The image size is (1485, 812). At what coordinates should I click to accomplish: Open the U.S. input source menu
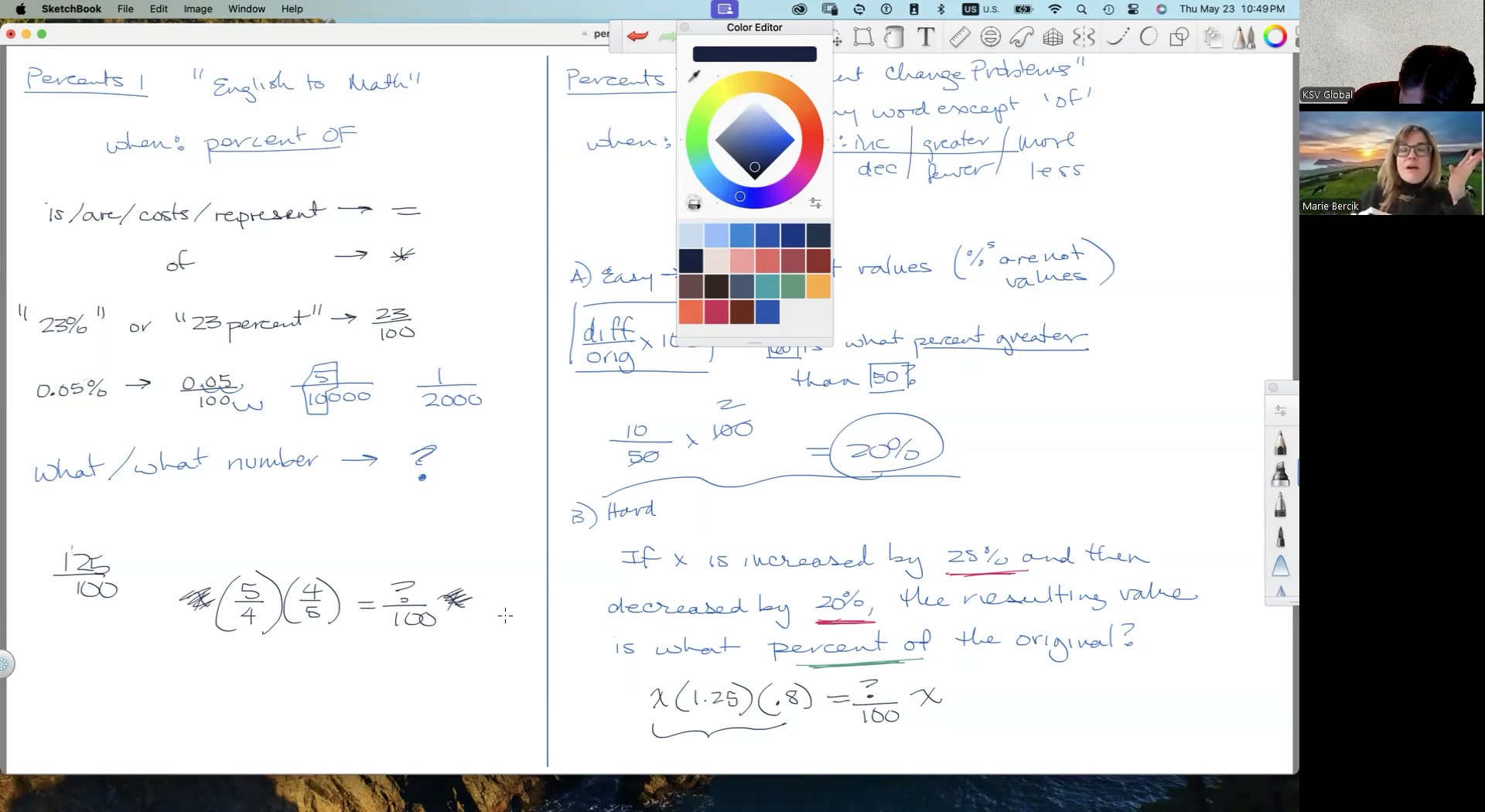point(981,9)
